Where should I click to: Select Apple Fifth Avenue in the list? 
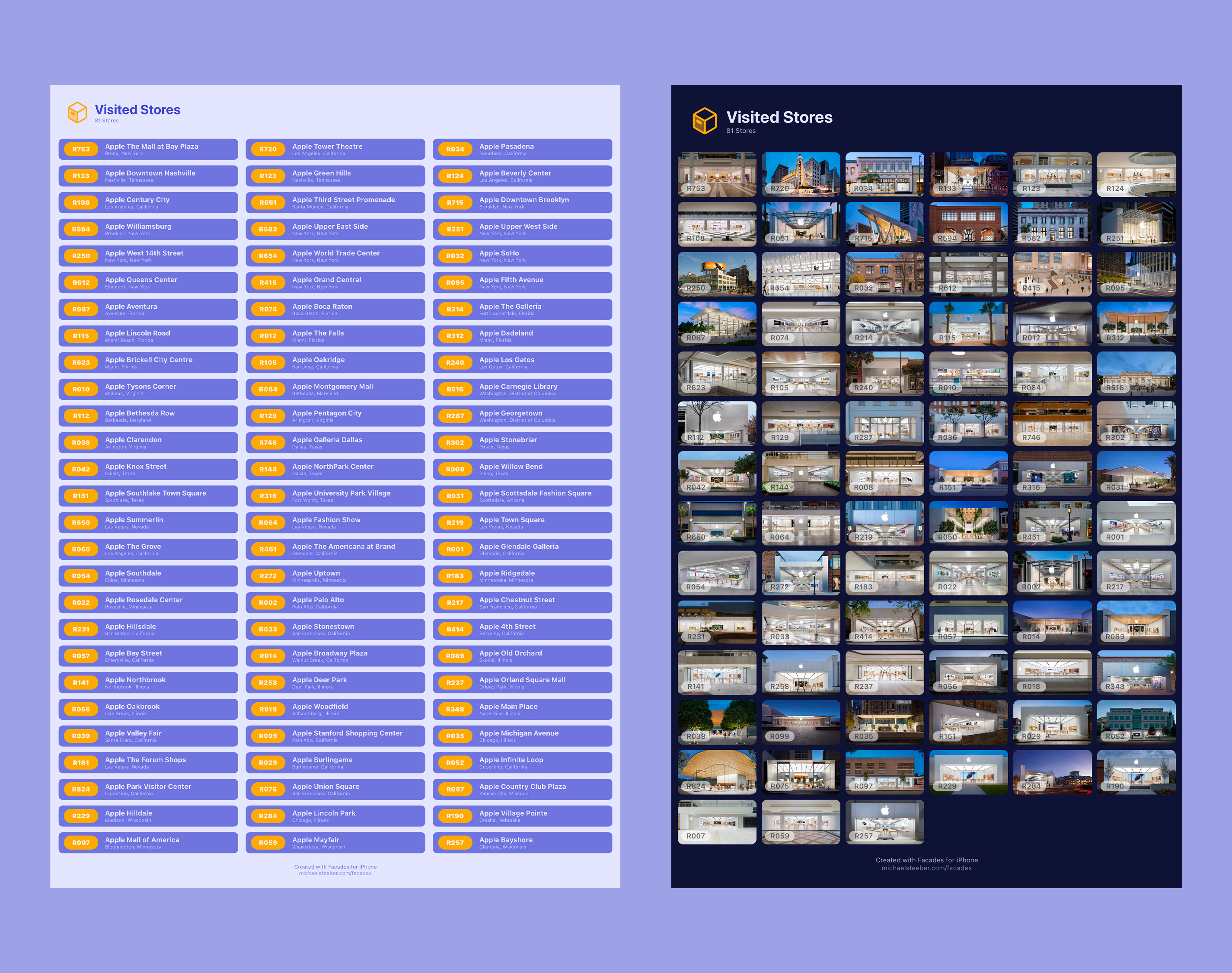coord(522,282)
